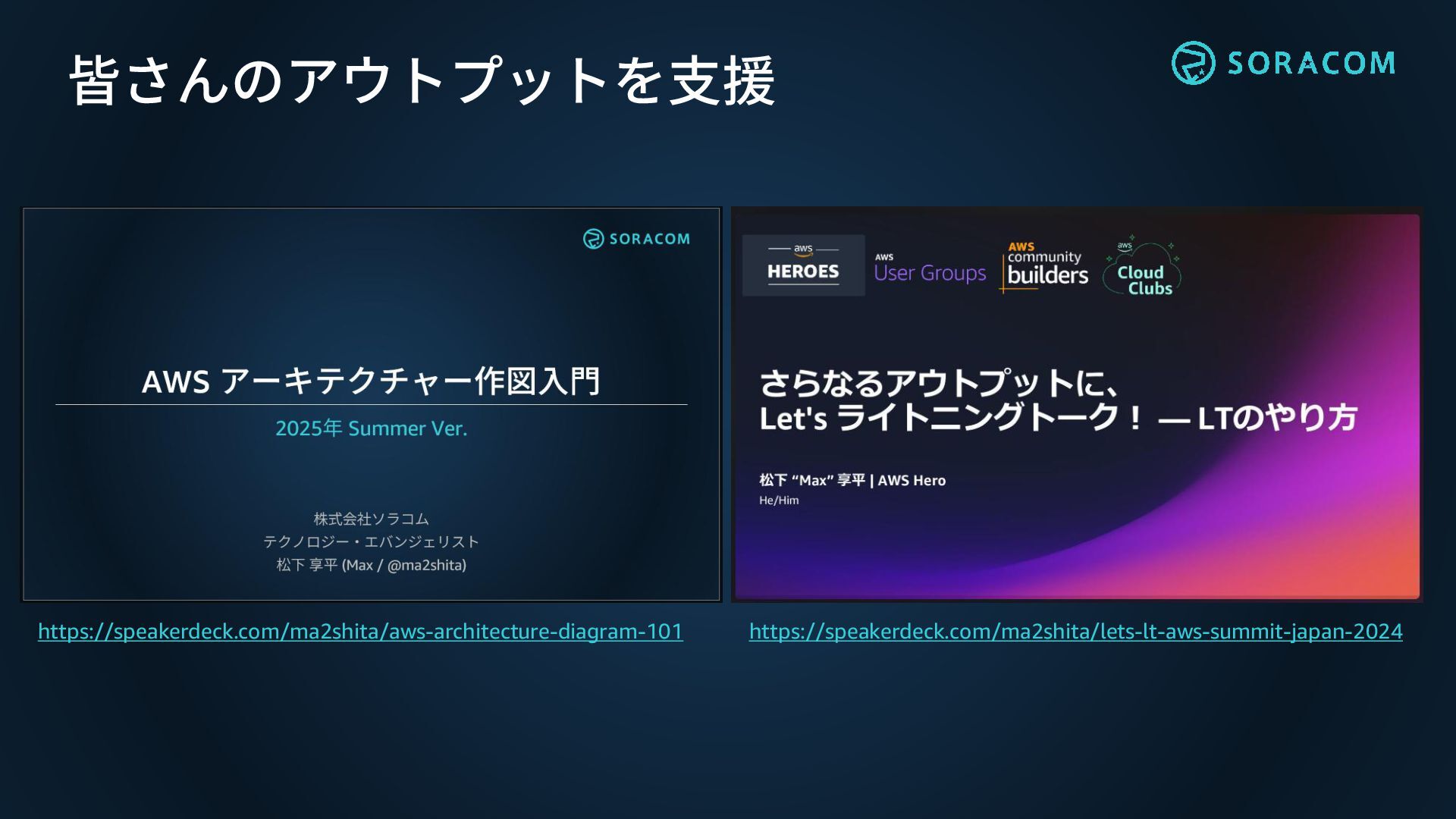Click the AWS Cloud Clubs logo
The image size is (1456, 819).
coord(1144,266)
